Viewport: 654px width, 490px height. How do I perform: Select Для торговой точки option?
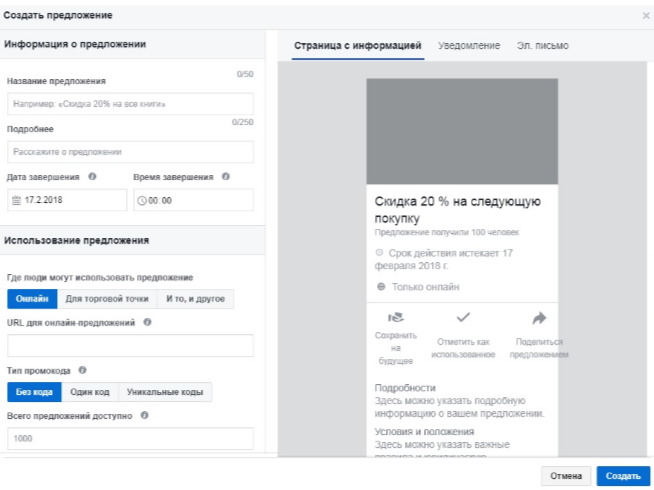(107, 299)
